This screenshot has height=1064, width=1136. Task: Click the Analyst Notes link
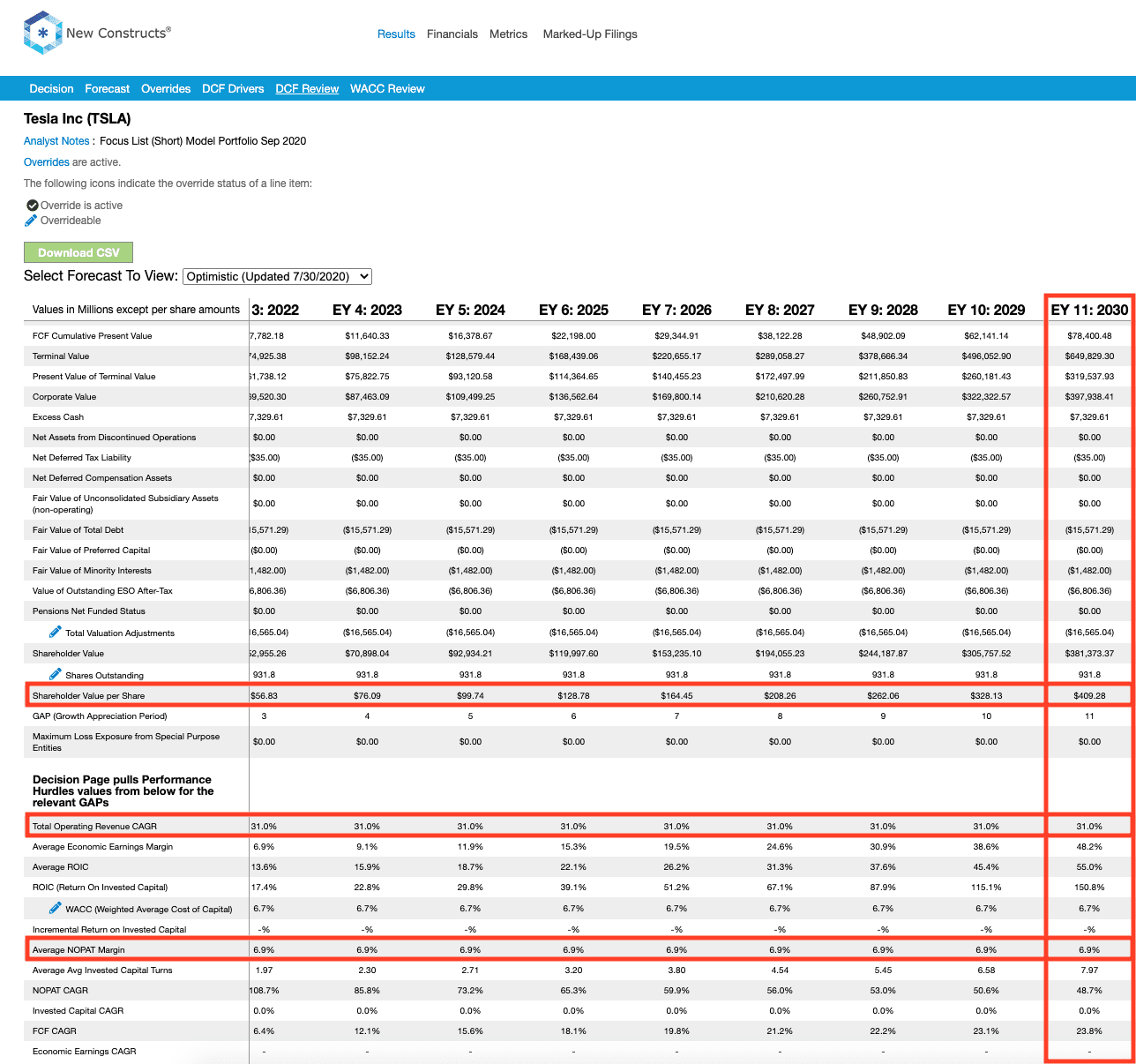click(56, 141)
